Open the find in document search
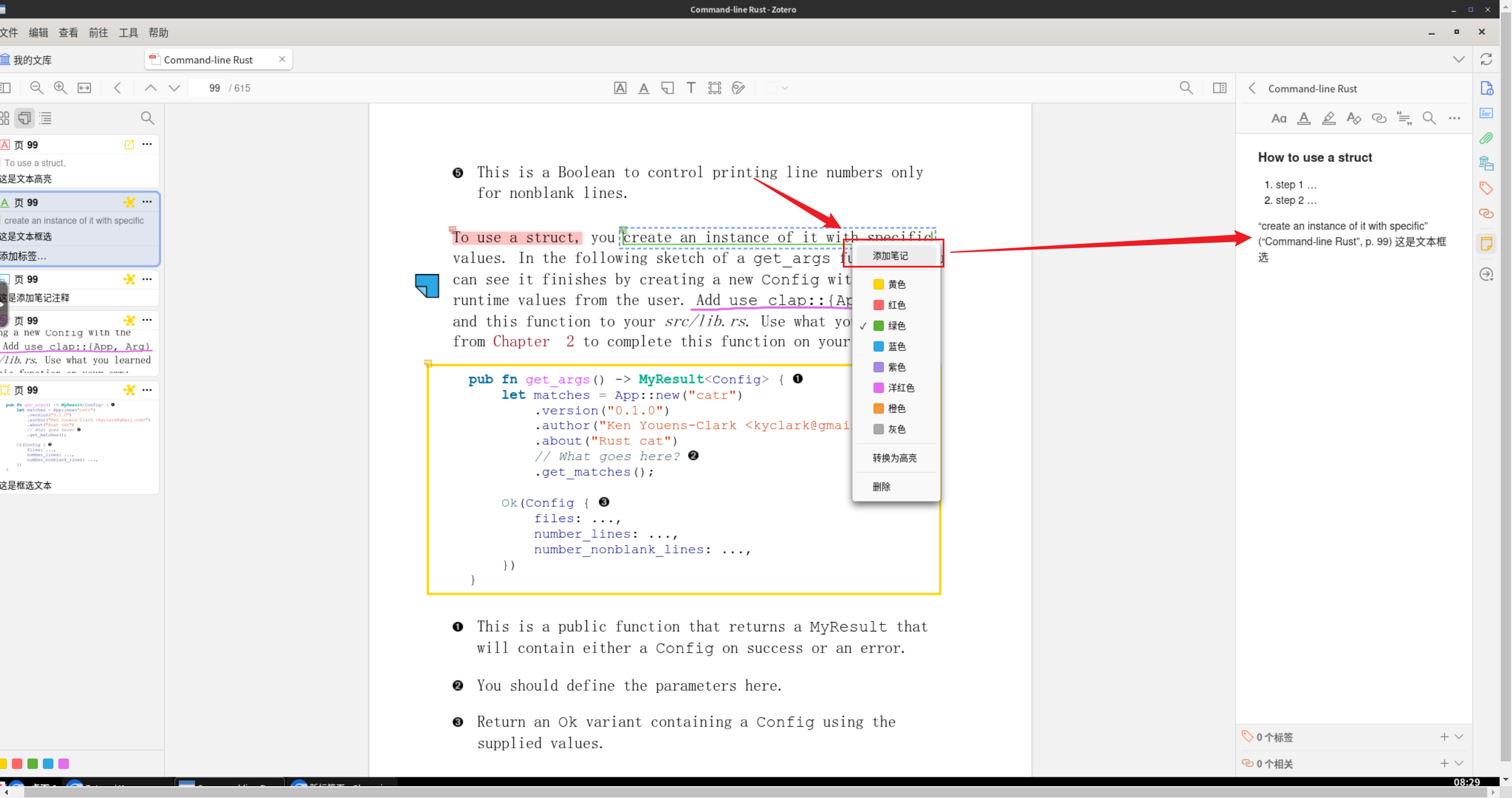 (1186, 88)
